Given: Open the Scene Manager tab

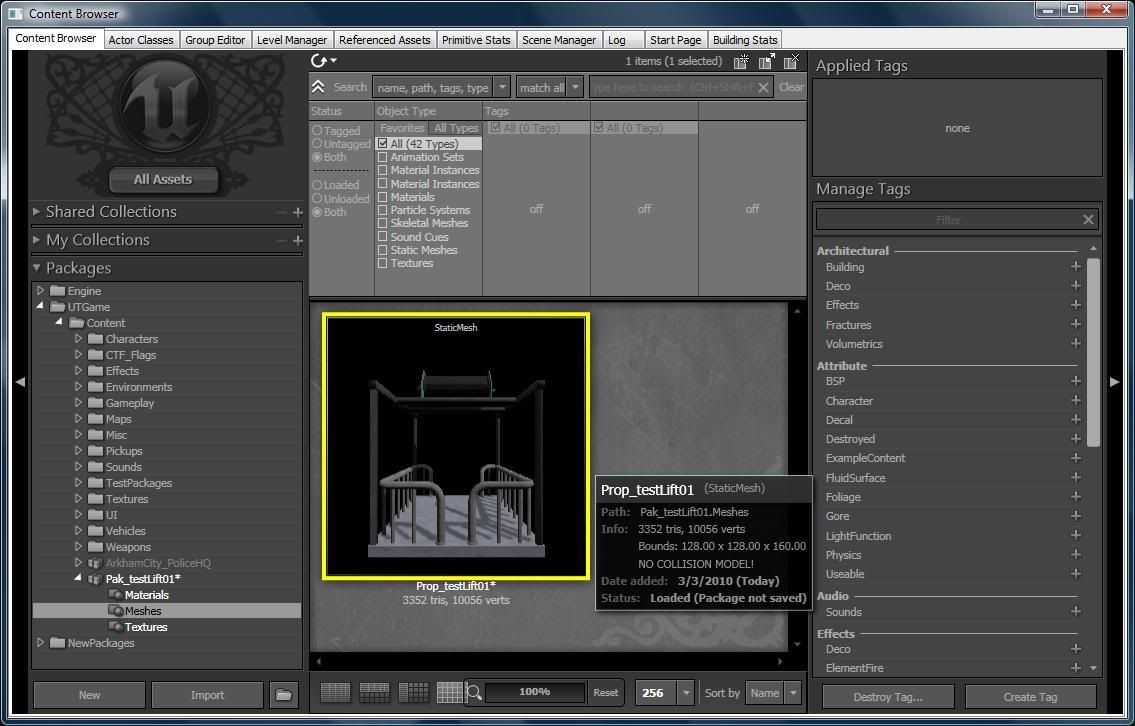Looking at the screenshot, I should pos(559,40).
